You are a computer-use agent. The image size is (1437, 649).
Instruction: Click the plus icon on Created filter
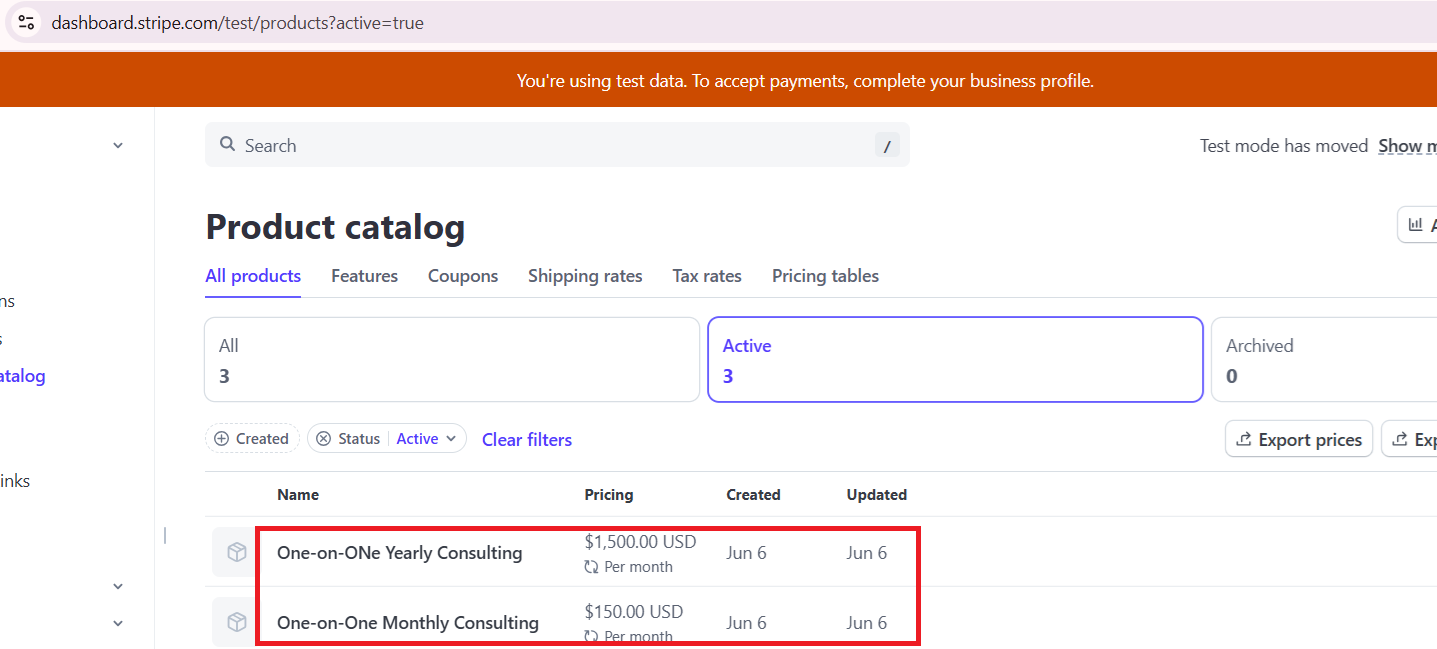222,439
